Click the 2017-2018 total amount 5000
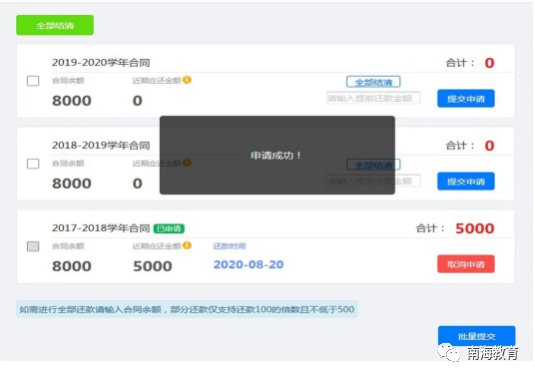Screen dimensions: 535x377 click(475, 228)
